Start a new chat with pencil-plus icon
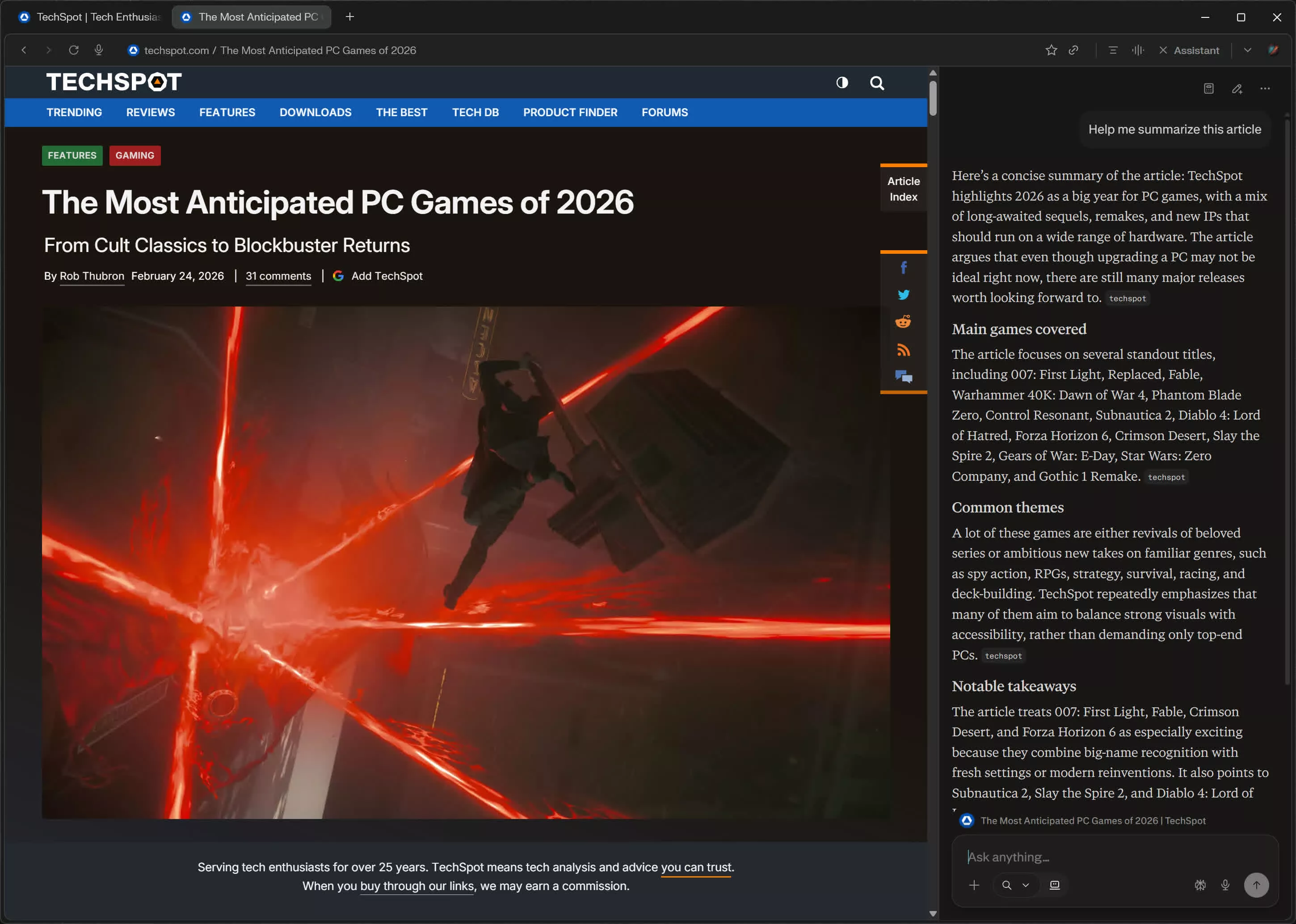 [1237, 89]
